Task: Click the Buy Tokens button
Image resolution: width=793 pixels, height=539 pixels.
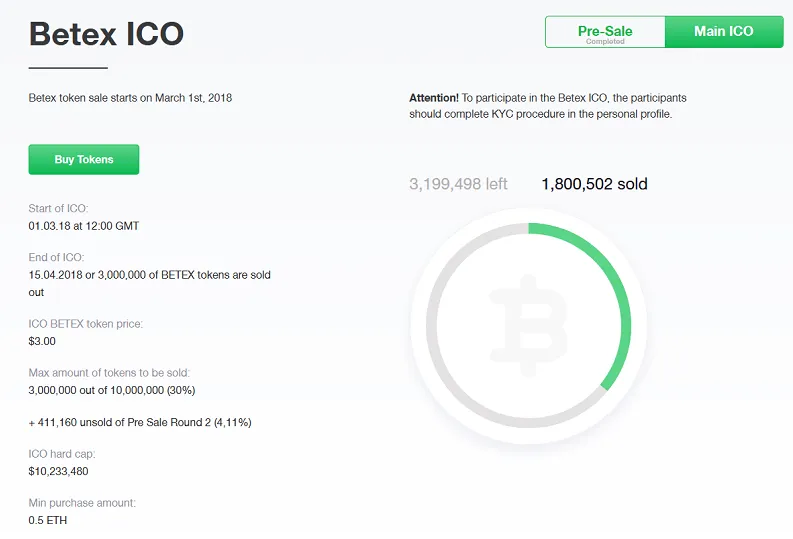Action: coord(84,159)
